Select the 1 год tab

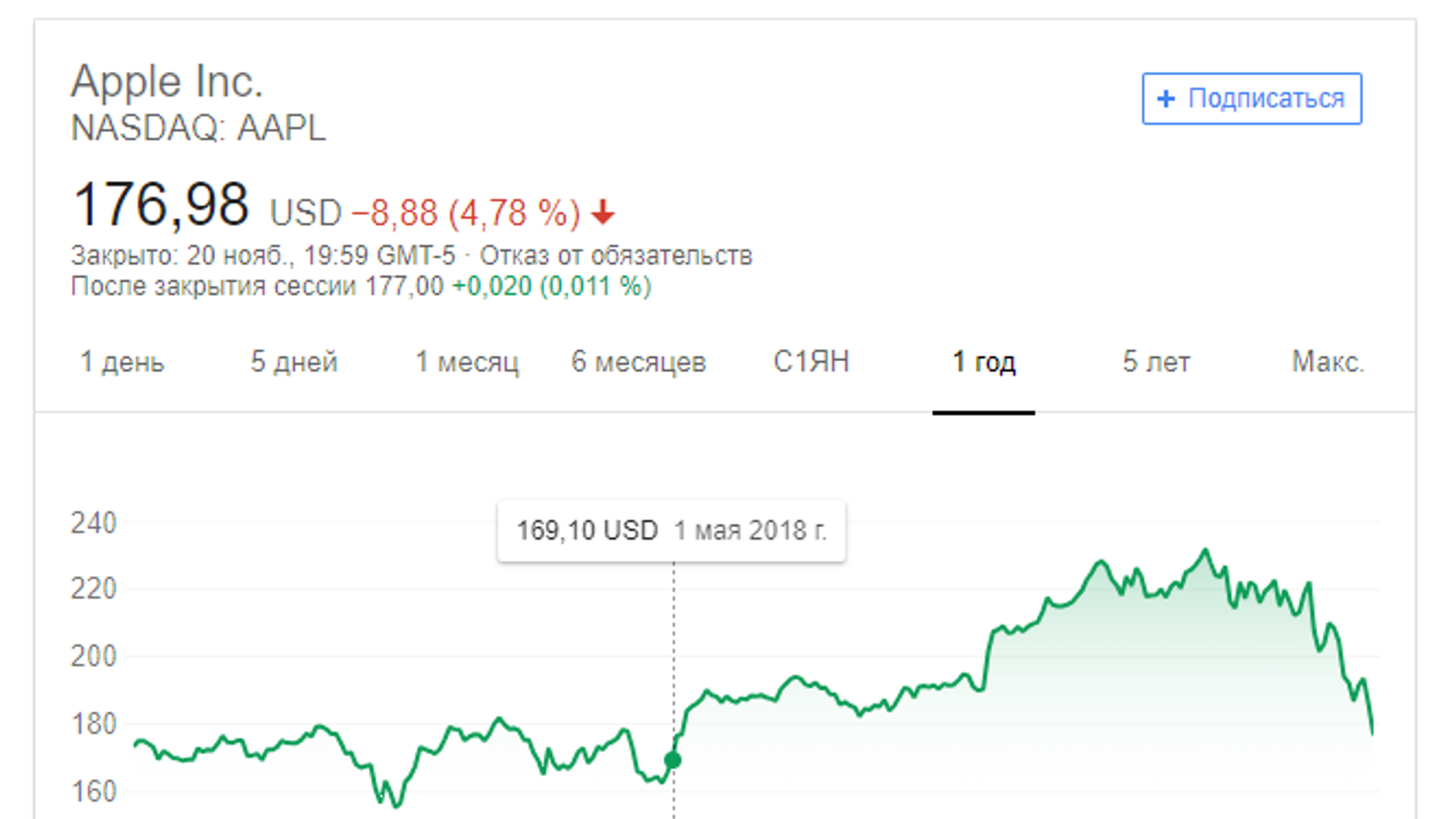(x=984, y=362)
